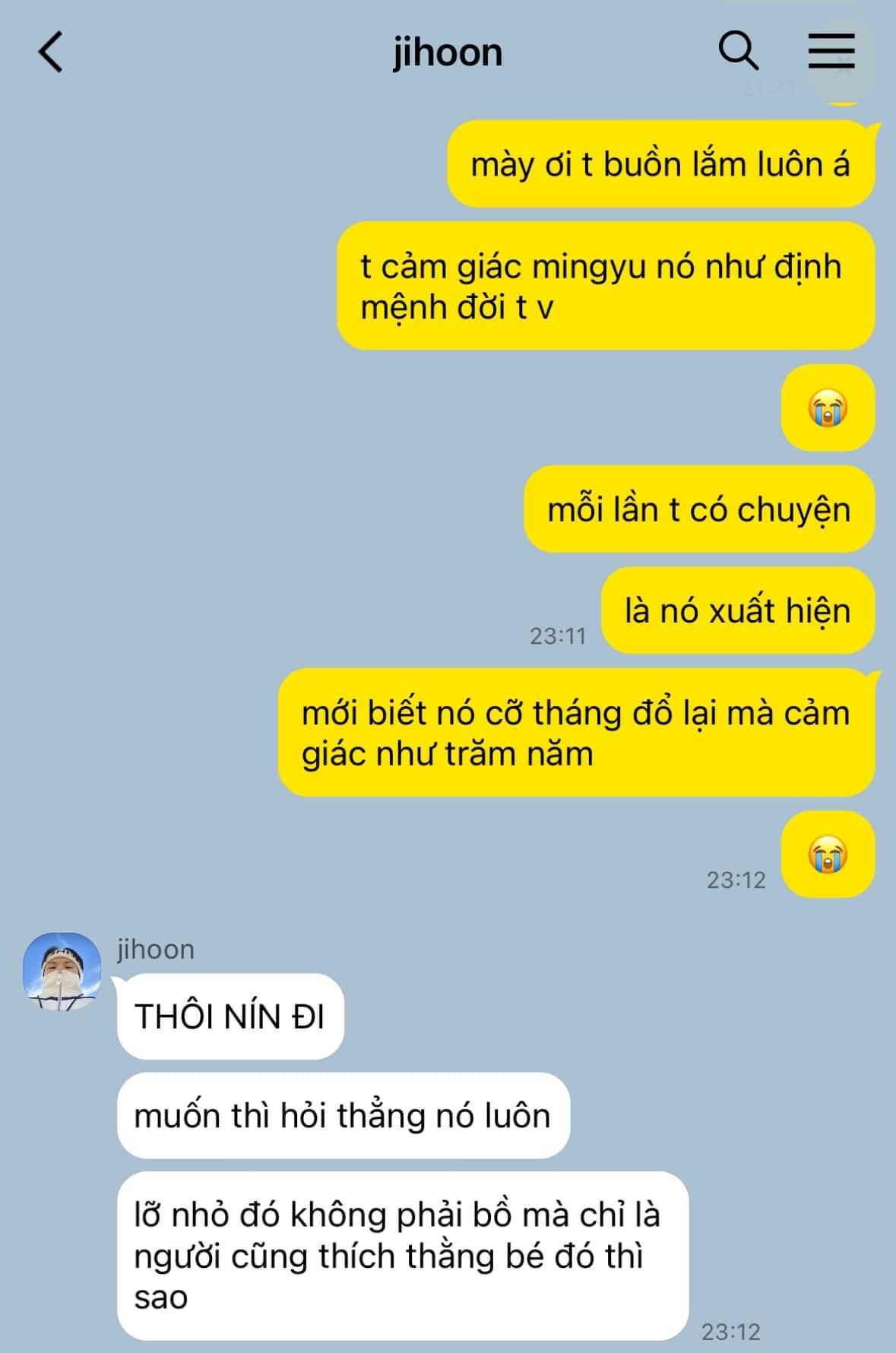Select the 'muốn thì hỏi thẳng nó luôn' bubble

pyautogui.click(x=344, y=1116)
